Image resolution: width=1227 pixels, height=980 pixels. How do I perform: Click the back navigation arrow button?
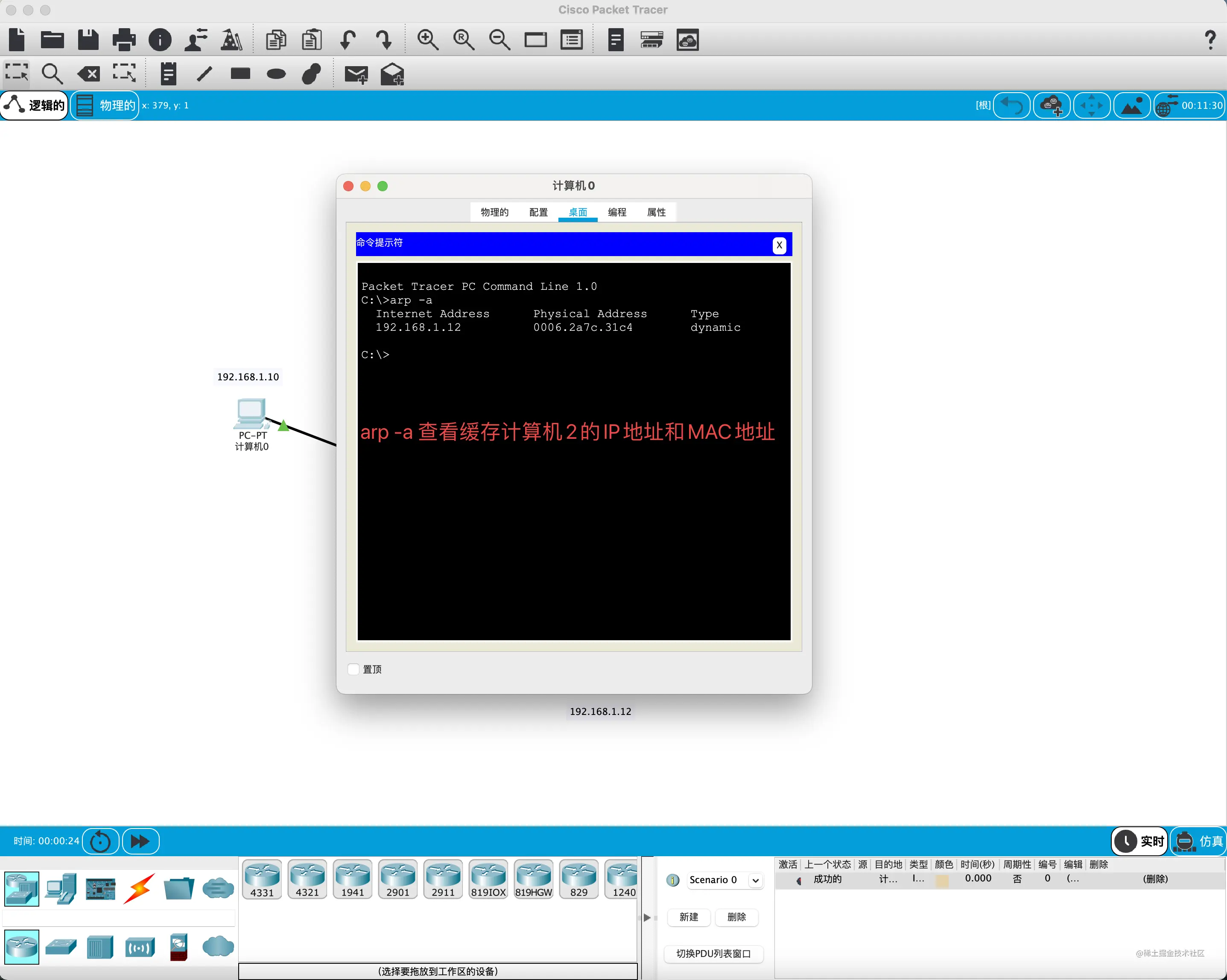pyautogui.click(x=1012, y=105)
